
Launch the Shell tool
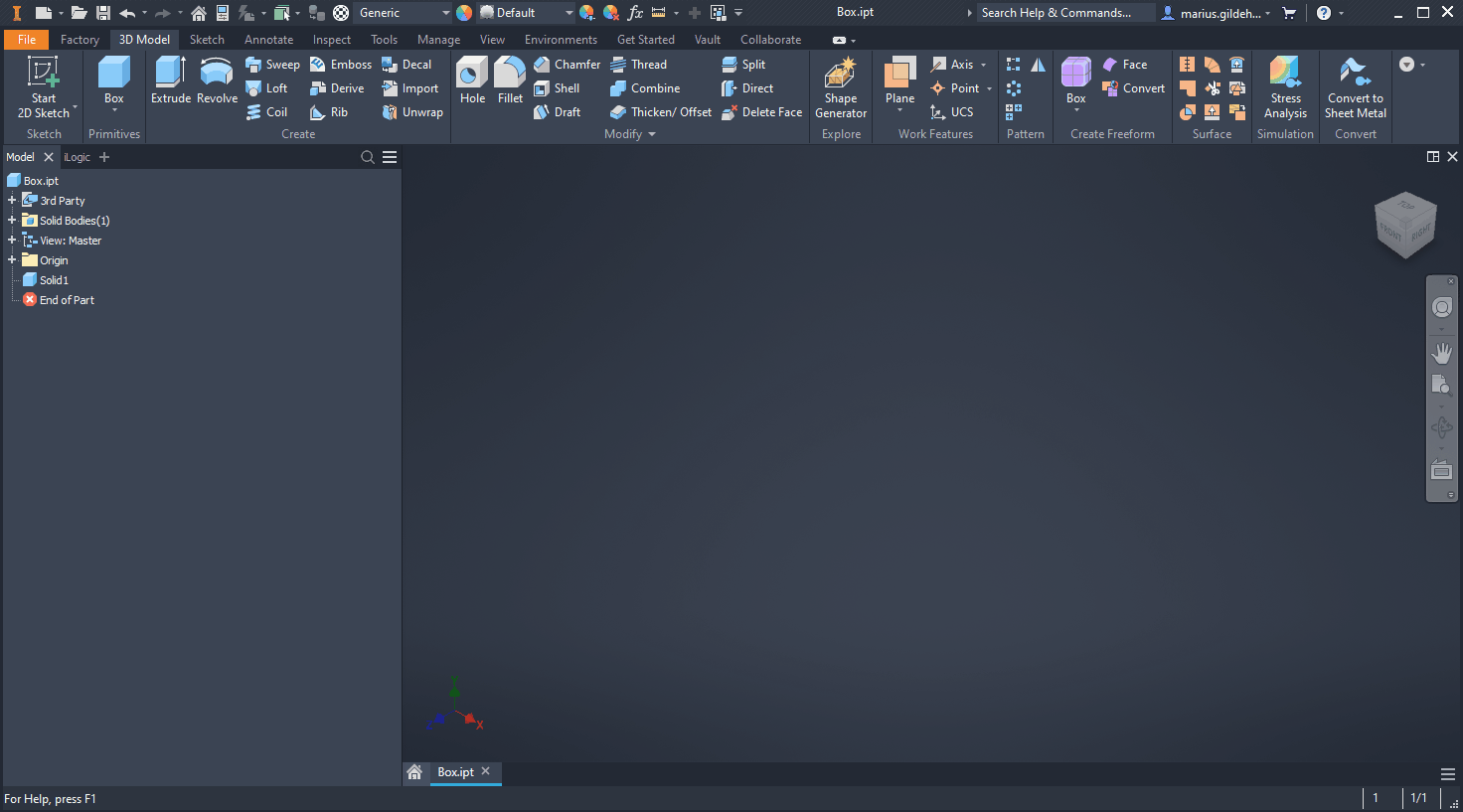click(x=560, y=87)
